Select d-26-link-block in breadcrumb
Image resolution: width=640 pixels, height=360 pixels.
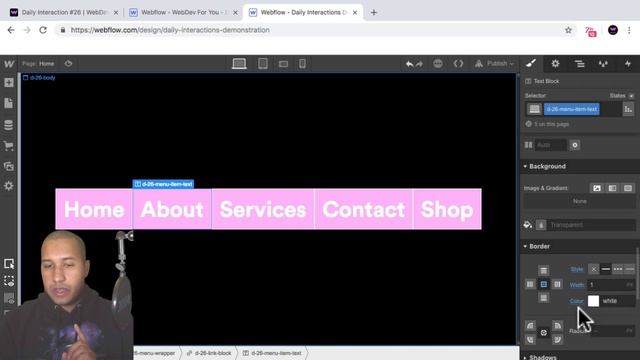[x=209, y=353]
